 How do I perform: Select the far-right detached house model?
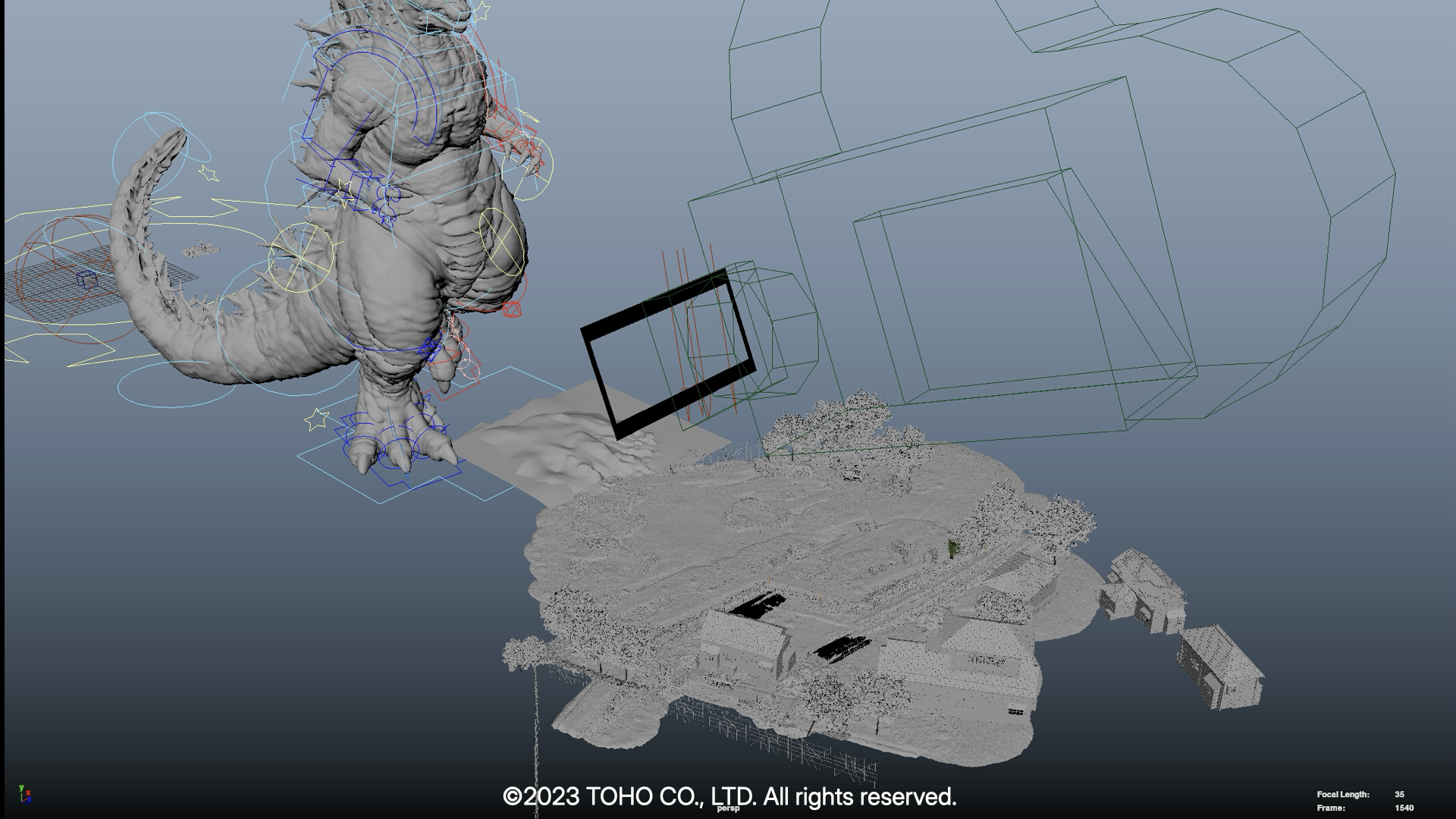click(1221, 667)
